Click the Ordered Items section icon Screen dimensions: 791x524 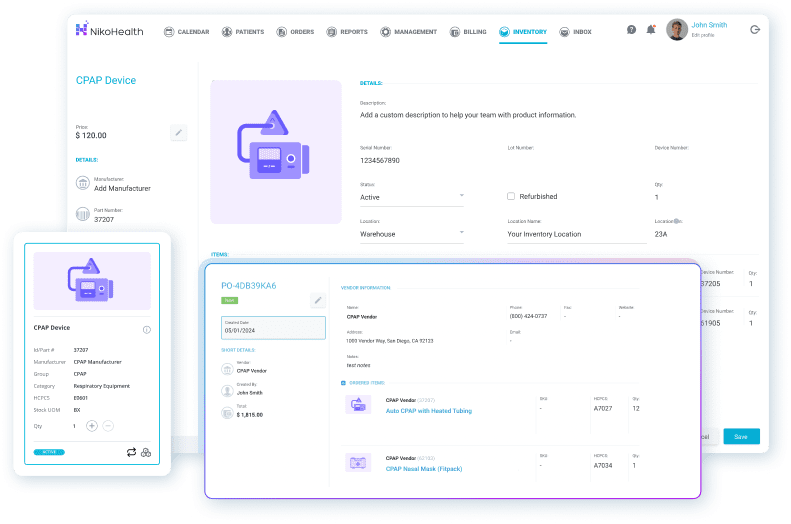(344, 383)
